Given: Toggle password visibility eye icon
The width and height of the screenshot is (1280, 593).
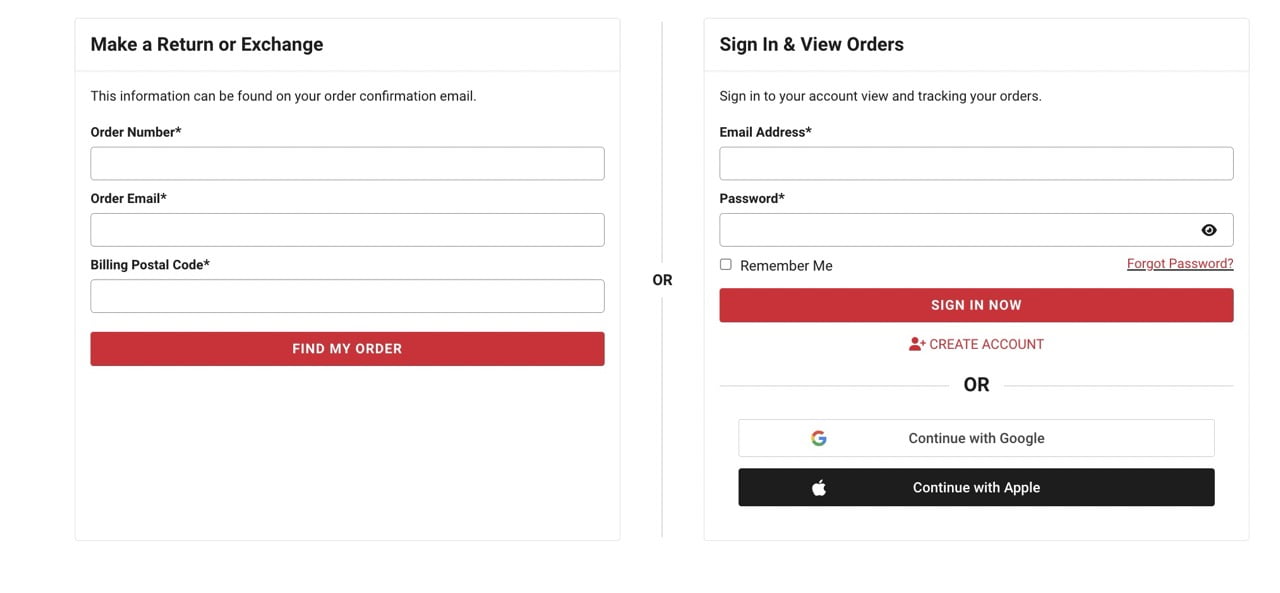Looking at the screenshot, I should (1209, 230).
